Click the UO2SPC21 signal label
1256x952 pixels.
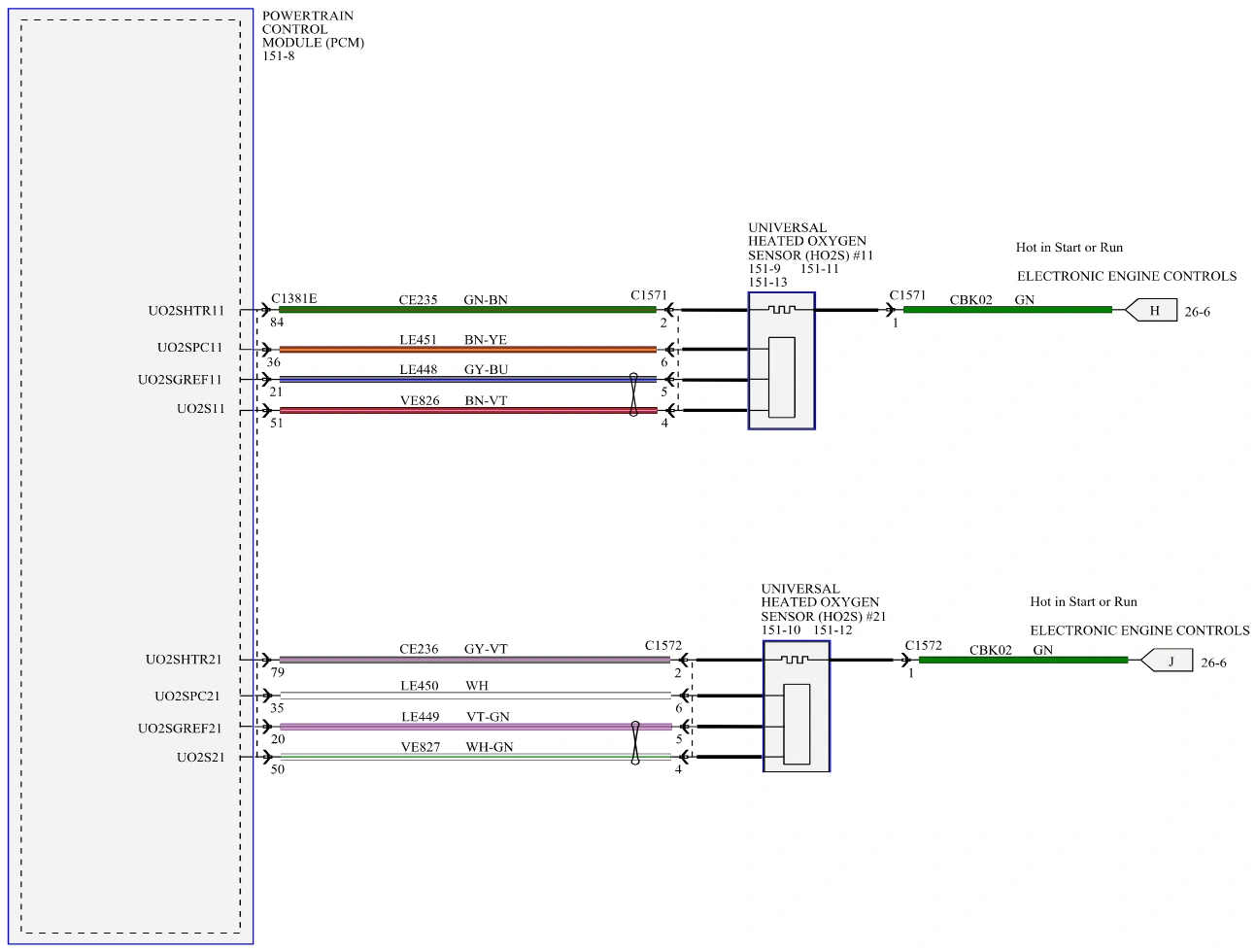tap(187, 697)
